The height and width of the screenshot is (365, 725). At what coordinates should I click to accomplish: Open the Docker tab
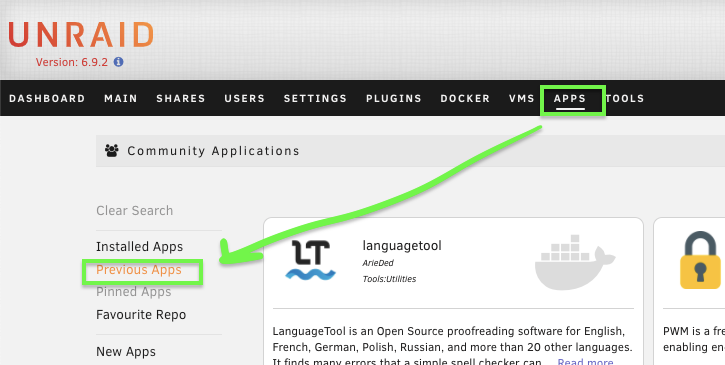(465, 99)
